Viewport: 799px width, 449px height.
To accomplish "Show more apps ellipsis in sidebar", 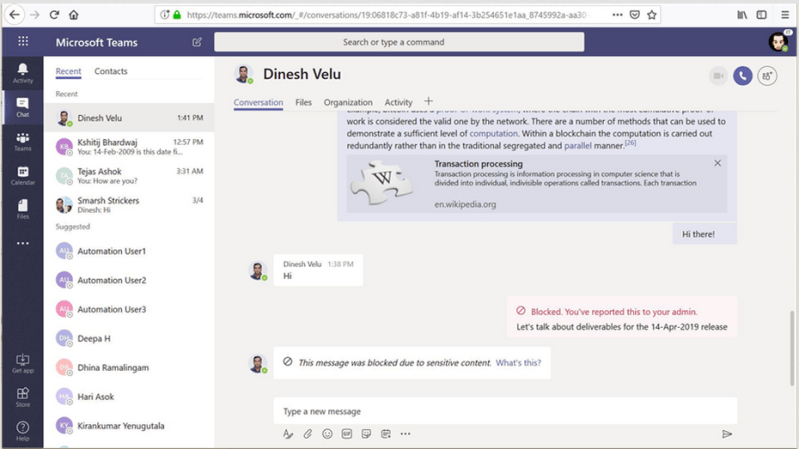I will (x=22, y=244).
